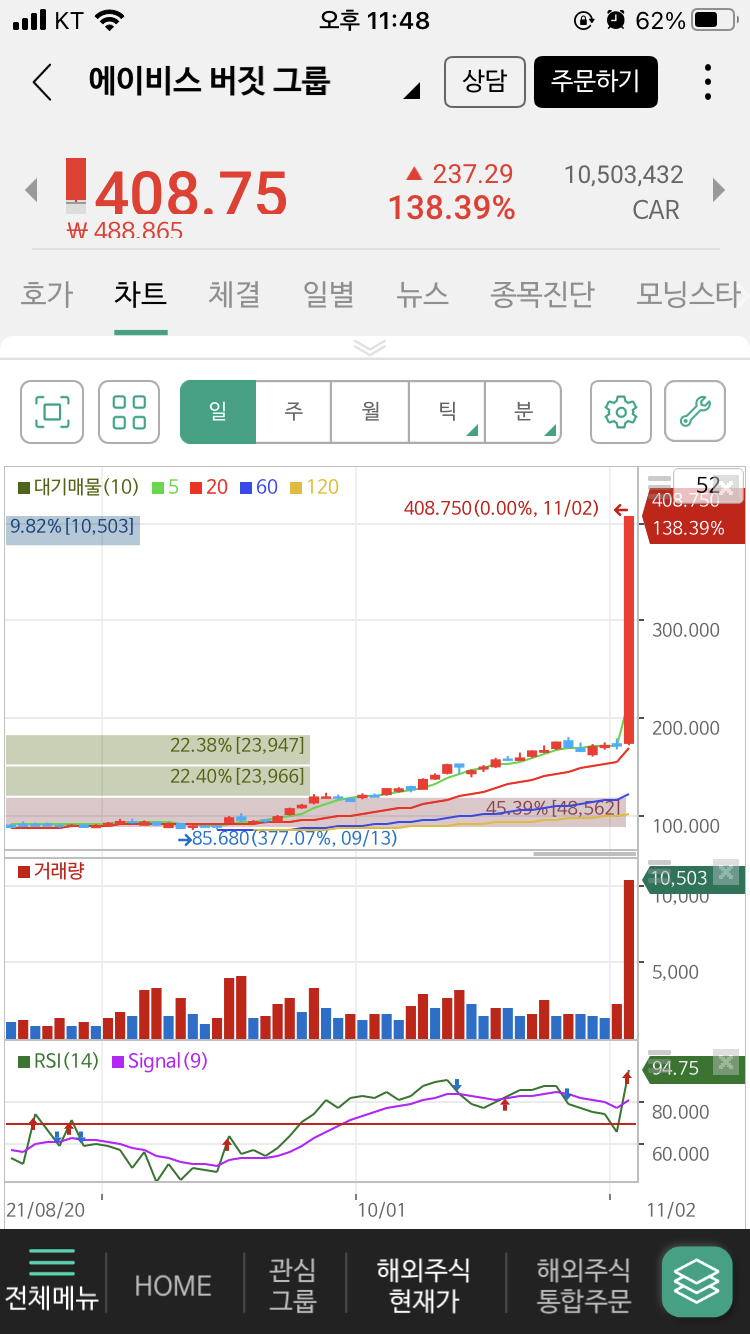The height and width of the screenshot is (1334, 750).
Task: Open the four-square multi-chart layout icon
Action: pos(129,412)
